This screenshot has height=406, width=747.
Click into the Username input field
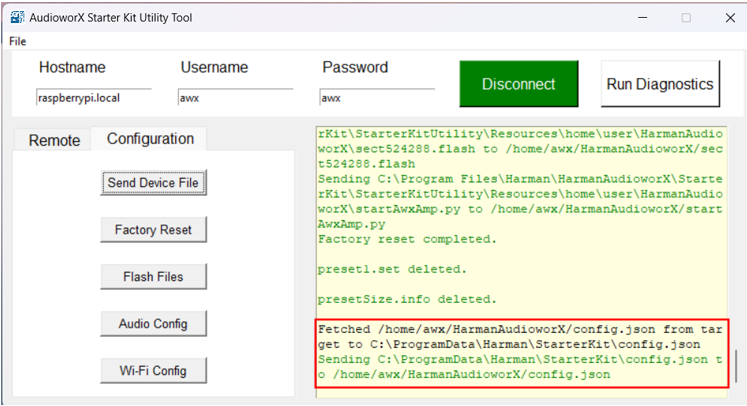235,98
